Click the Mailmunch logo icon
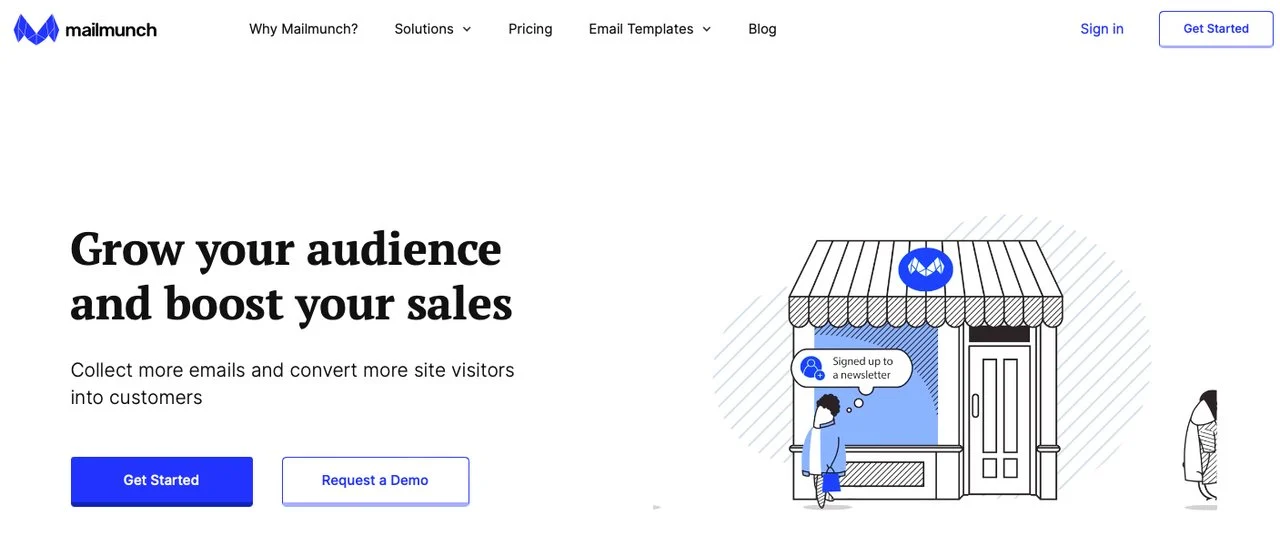1280x536 pixels. [36, 29]
